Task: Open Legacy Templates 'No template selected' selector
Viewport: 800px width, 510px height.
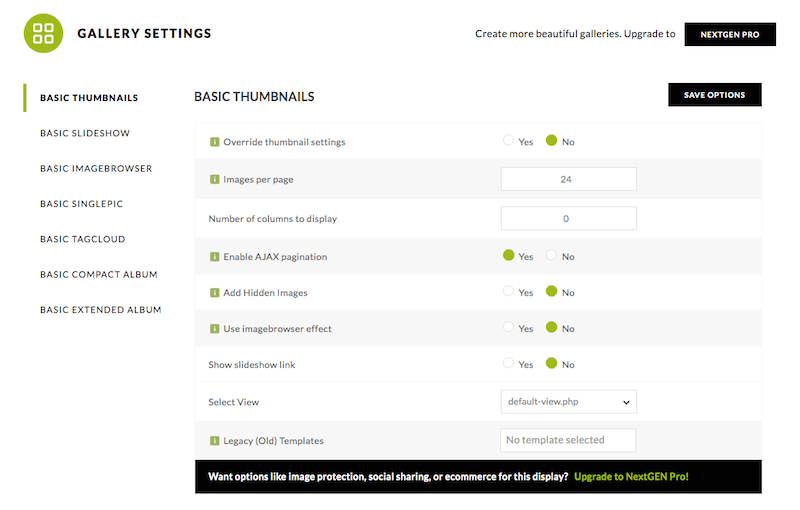Action: coord(568,440)
